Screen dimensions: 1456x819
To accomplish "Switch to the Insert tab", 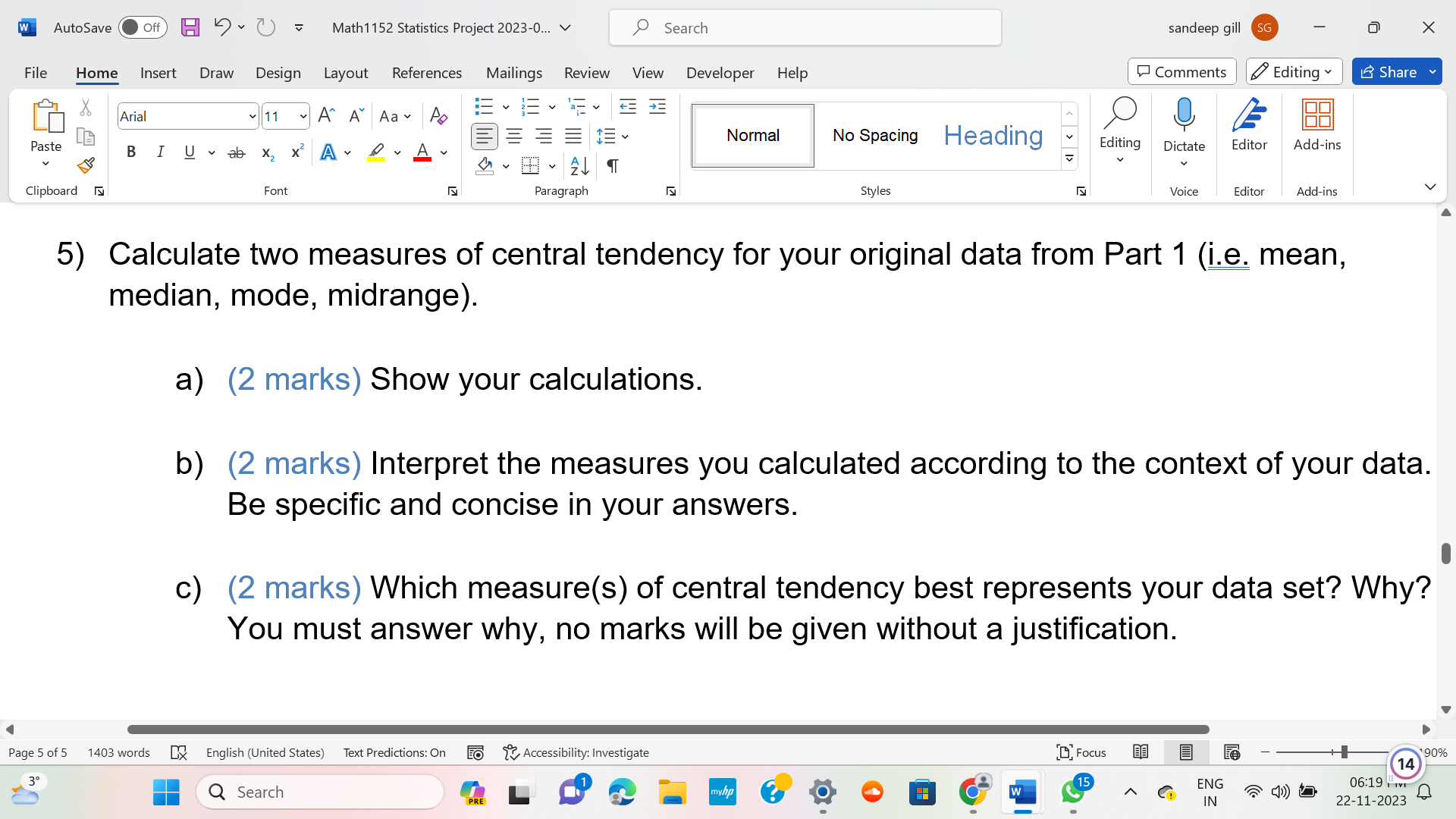I will pos(158,73).
